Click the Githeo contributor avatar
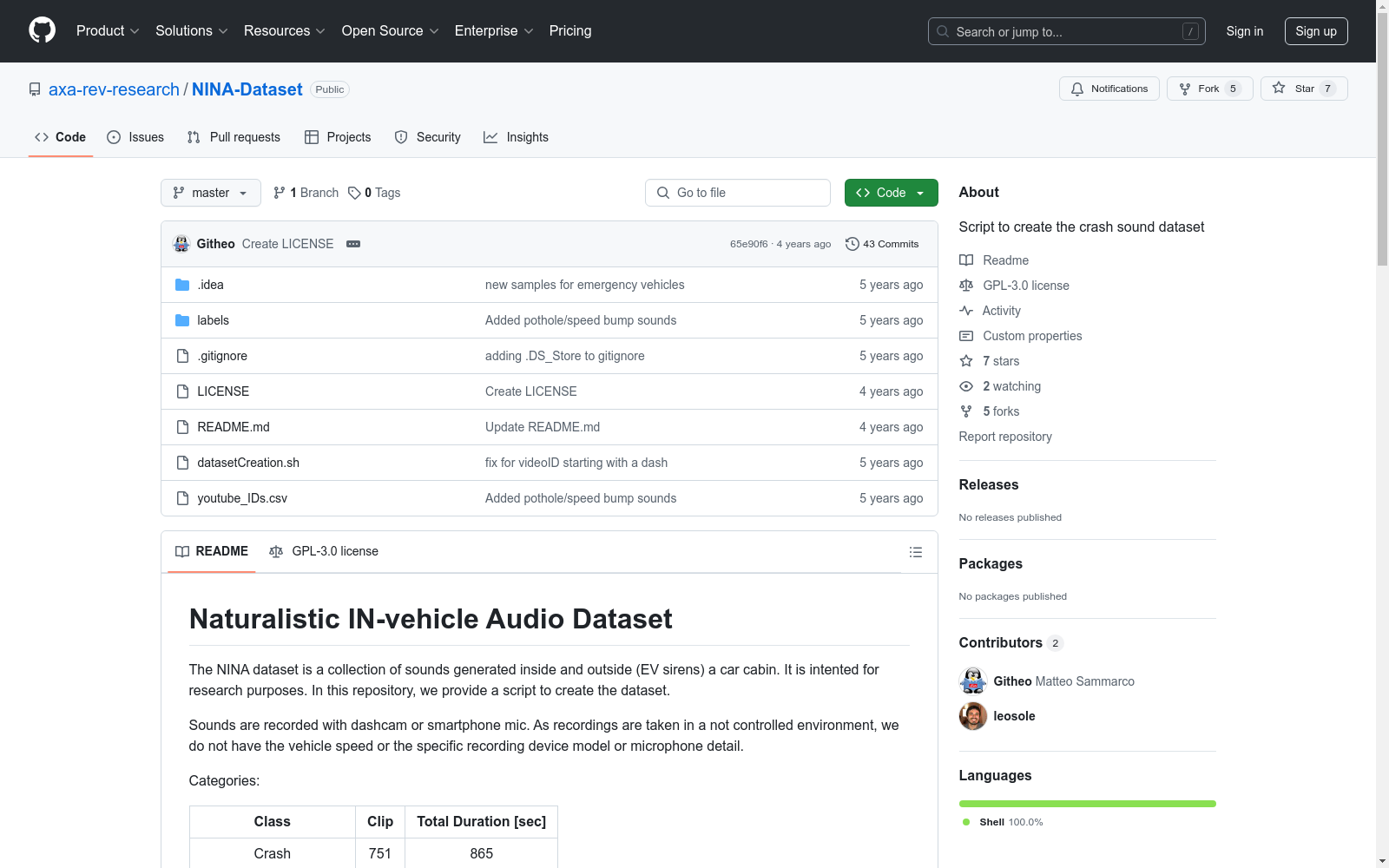1389x868 pixels. [973, 681]
